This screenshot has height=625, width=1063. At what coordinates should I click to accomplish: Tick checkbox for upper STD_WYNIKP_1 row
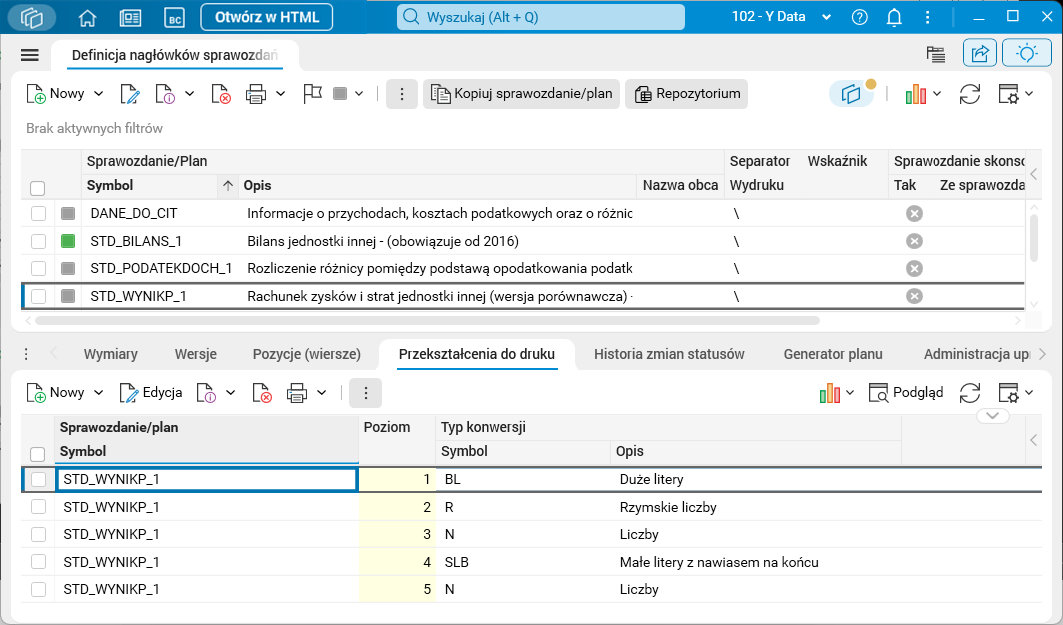[38, 296]
